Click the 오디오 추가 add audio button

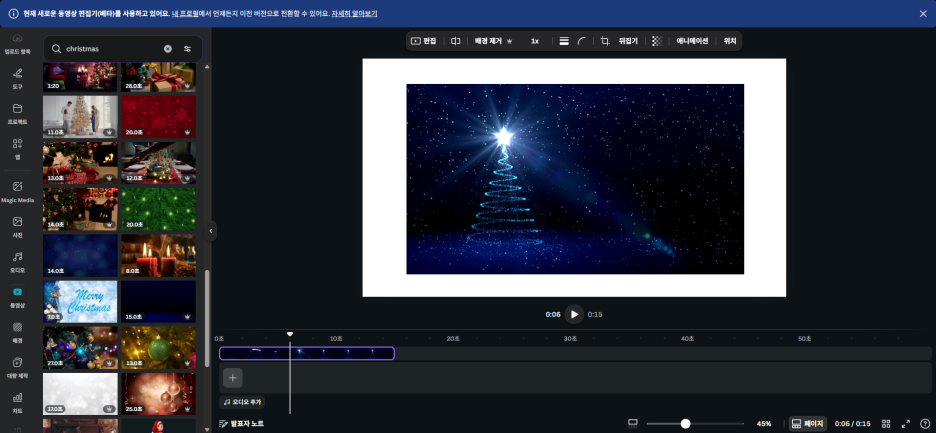[x=242, y=402]
